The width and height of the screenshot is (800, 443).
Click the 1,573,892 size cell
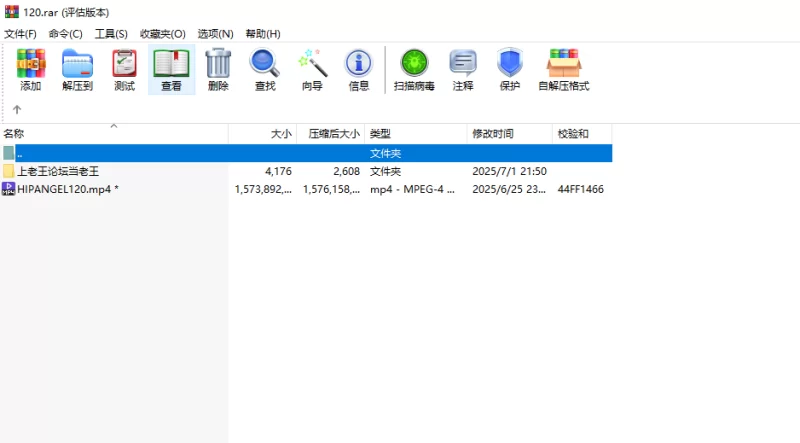tap(263, 189)
